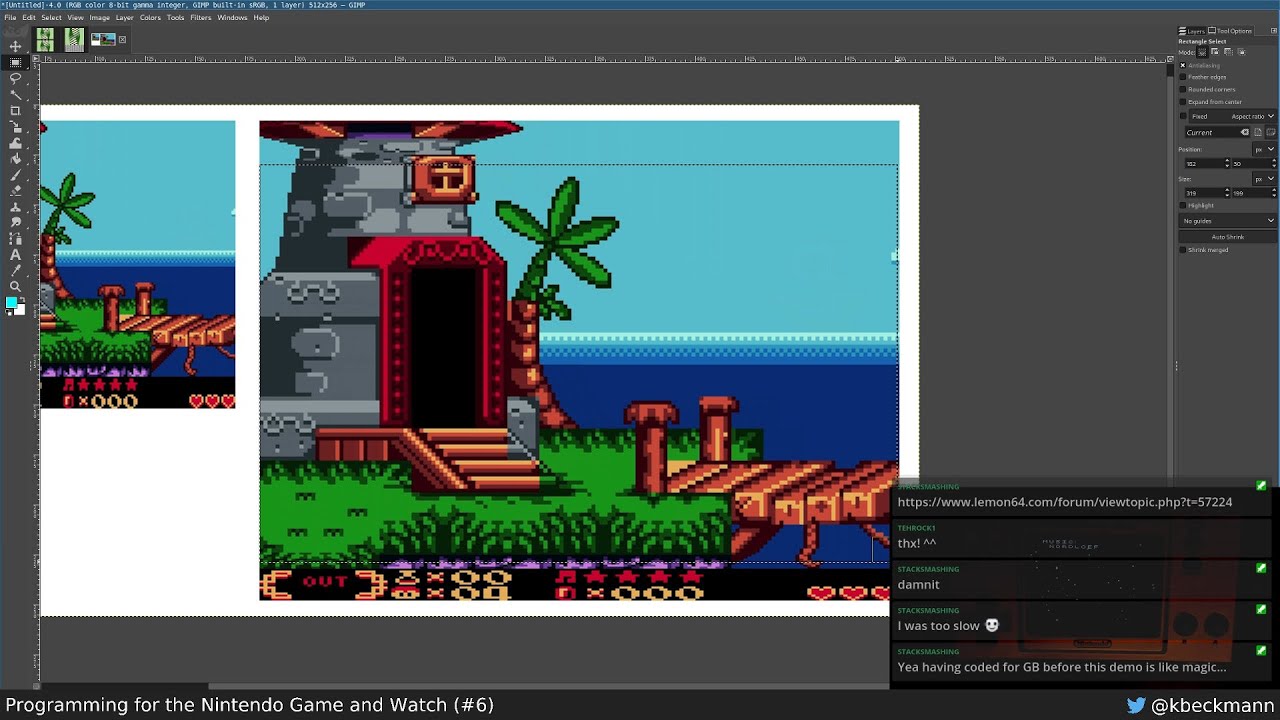Step the Size width value spinner

tap(1227, 193)
